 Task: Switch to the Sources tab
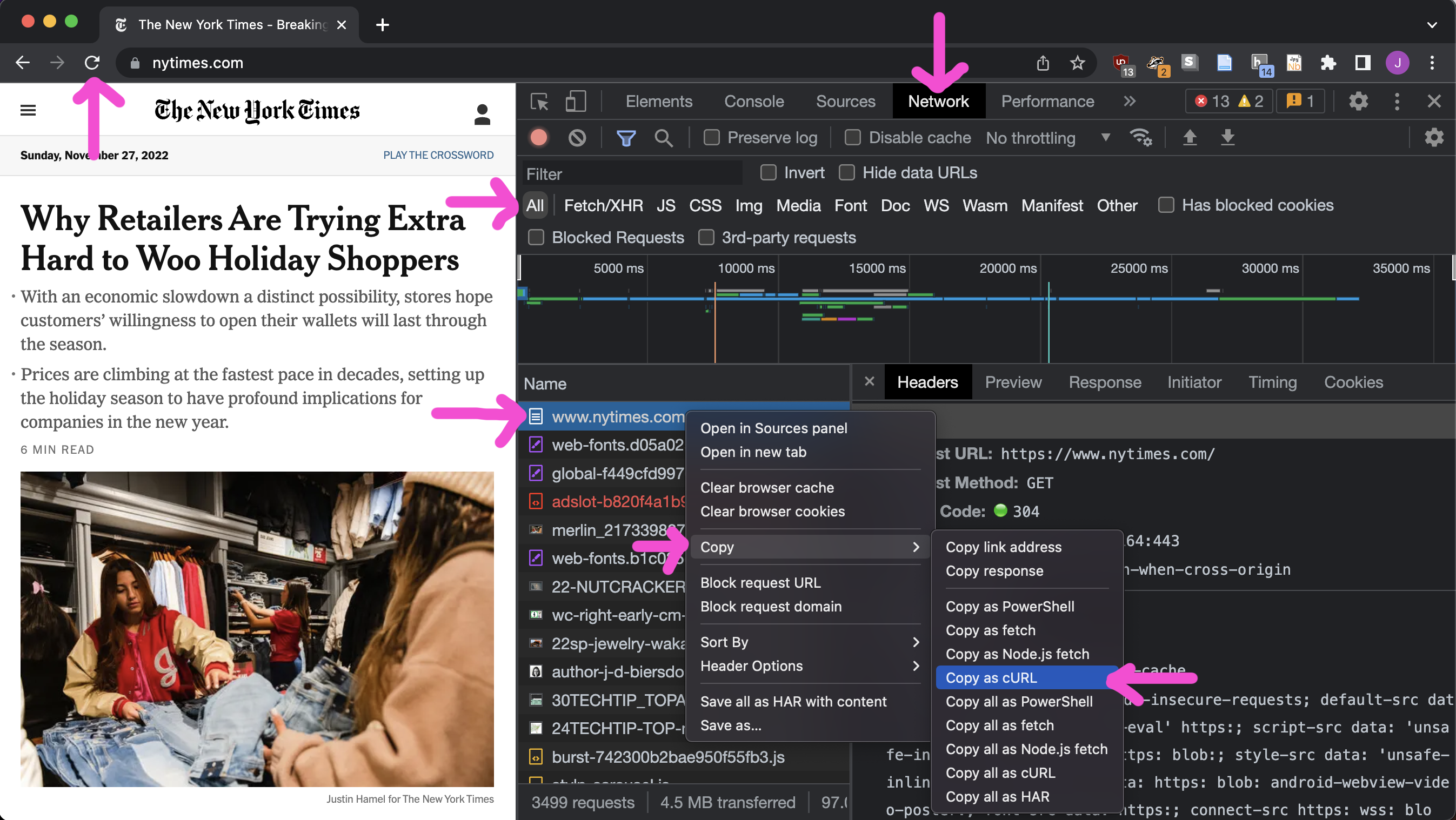click(x=846, y=102)
